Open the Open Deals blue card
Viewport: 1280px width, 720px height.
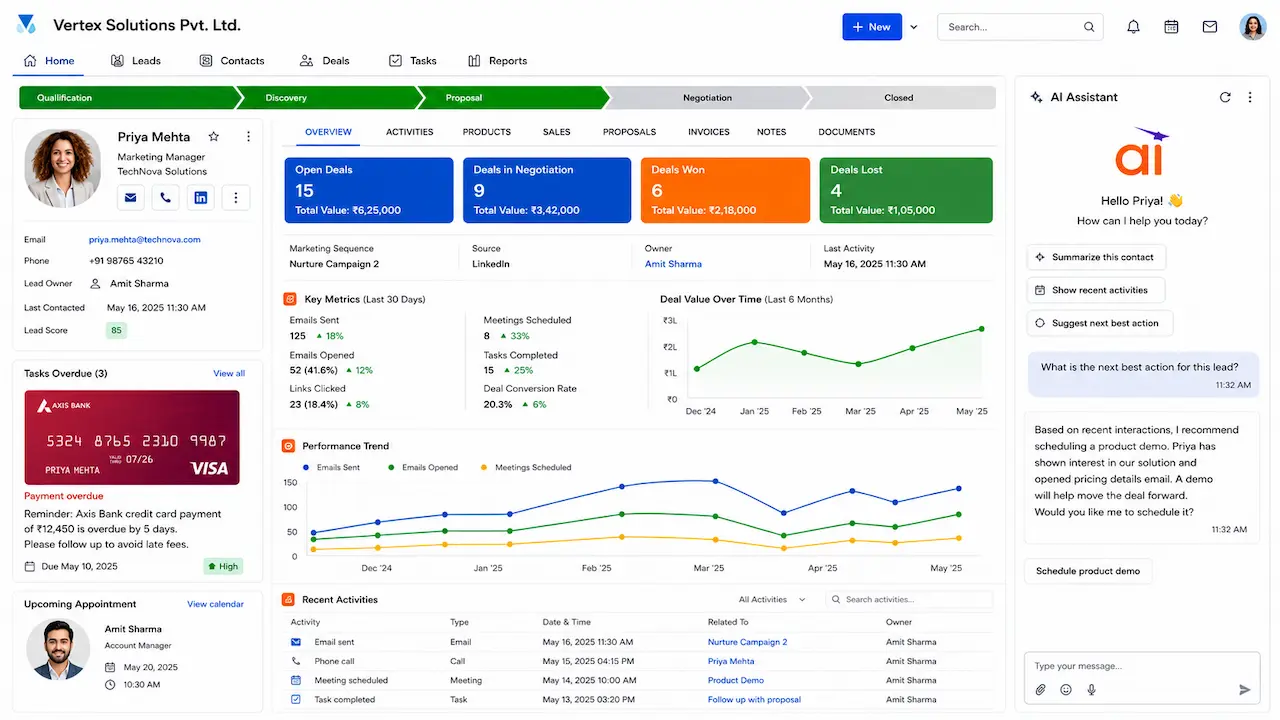[x=368, y=190]
